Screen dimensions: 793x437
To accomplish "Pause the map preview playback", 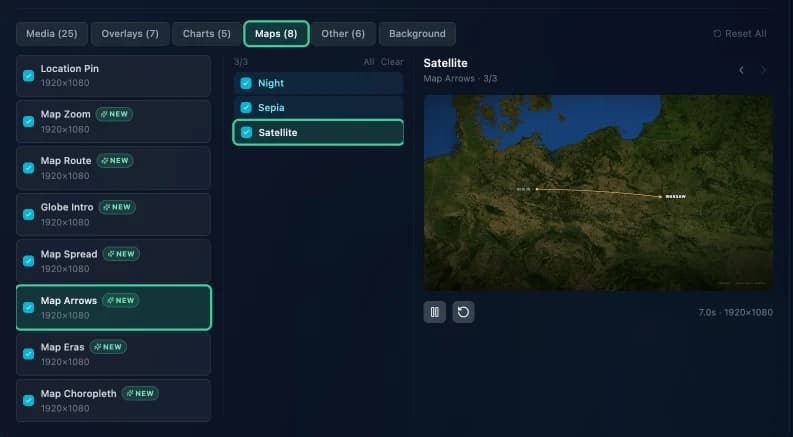I will coord(434,312).
